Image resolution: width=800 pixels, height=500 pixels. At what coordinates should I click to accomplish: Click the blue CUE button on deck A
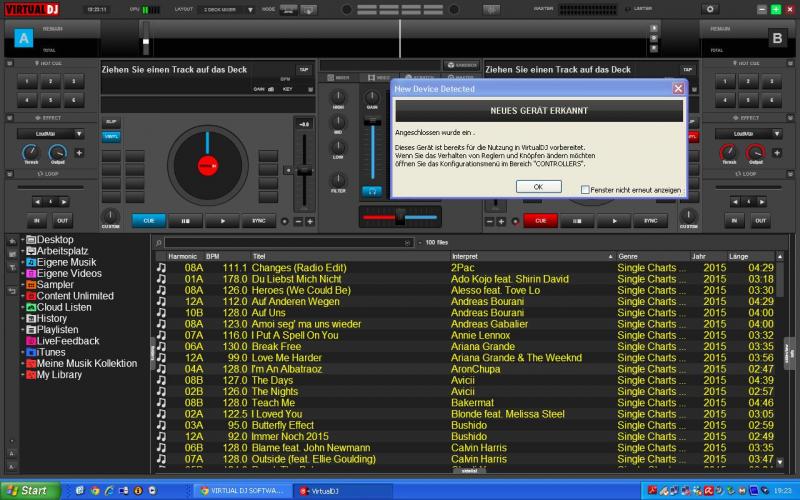point(148,220)
